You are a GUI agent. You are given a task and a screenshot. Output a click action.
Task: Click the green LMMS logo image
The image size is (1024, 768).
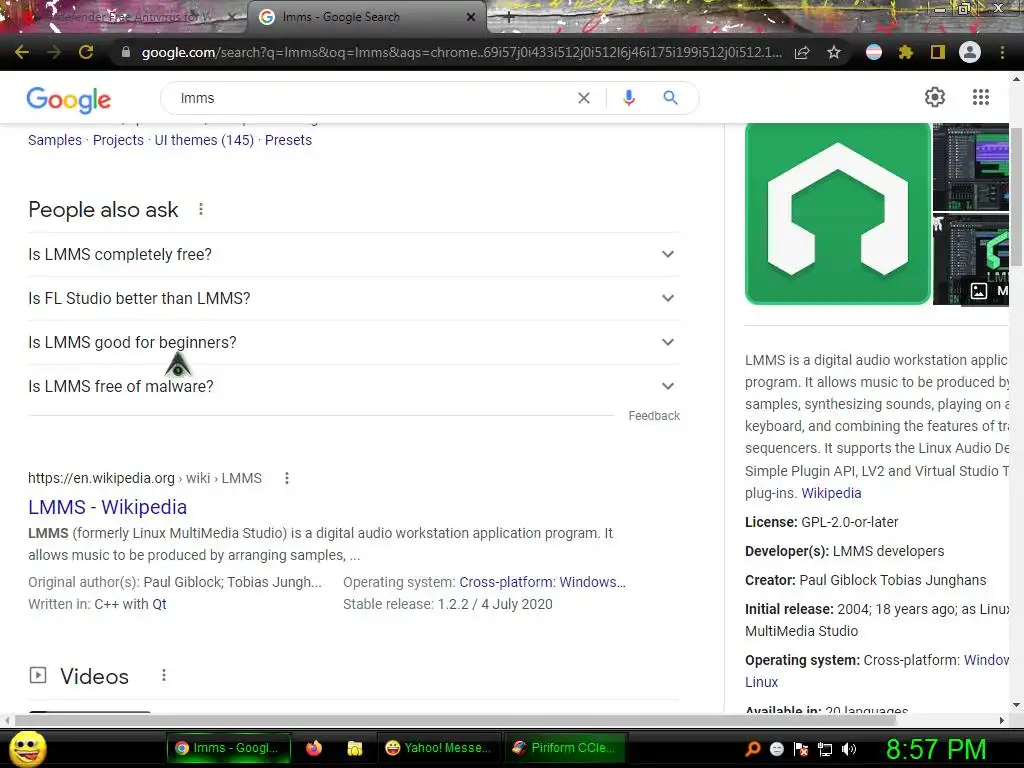tap(838, 214)
